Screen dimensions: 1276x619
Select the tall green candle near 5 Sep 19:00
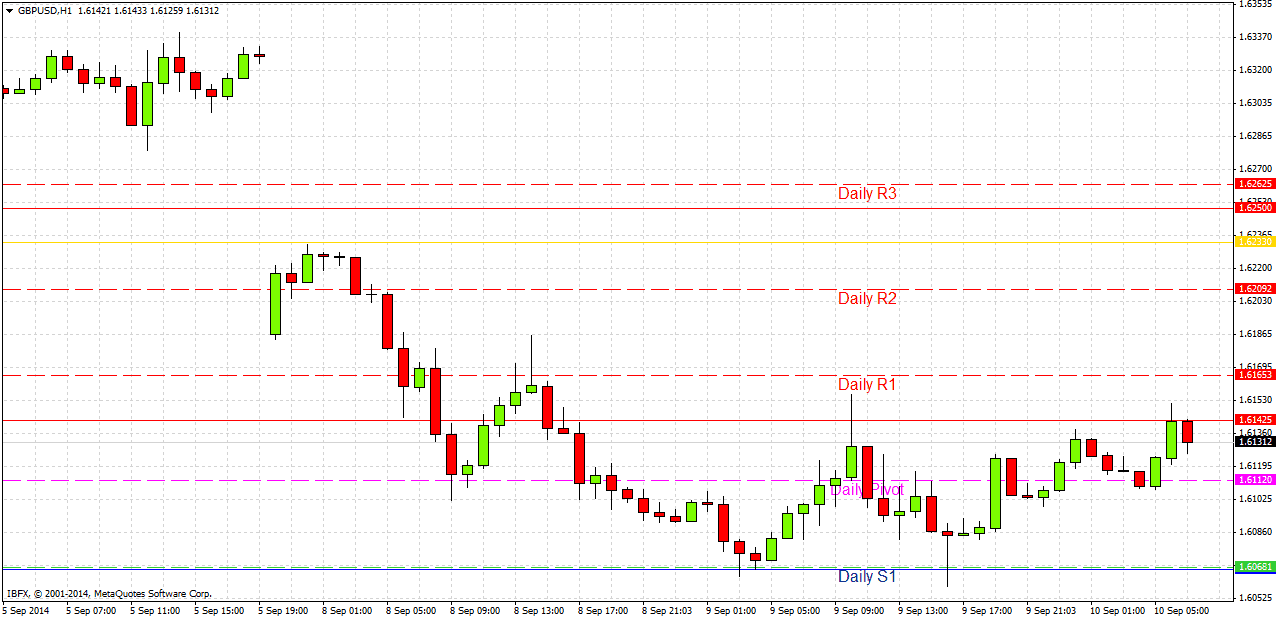[x=277, y=305]
